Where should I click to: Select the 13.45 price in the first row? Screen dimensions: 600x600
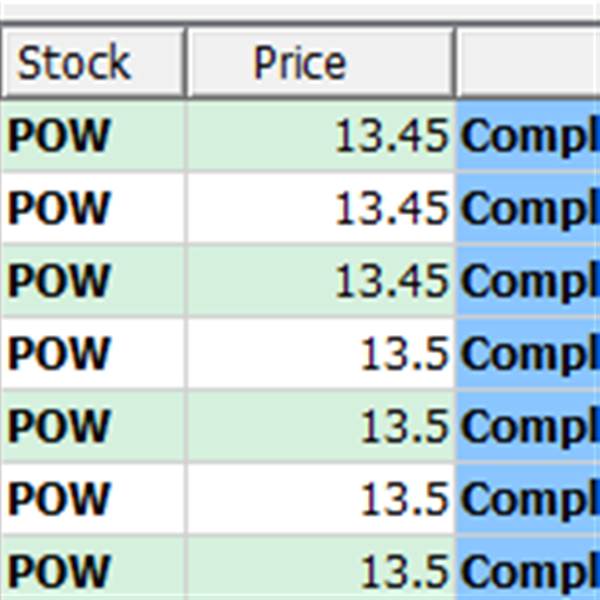[x=321, y=135]
